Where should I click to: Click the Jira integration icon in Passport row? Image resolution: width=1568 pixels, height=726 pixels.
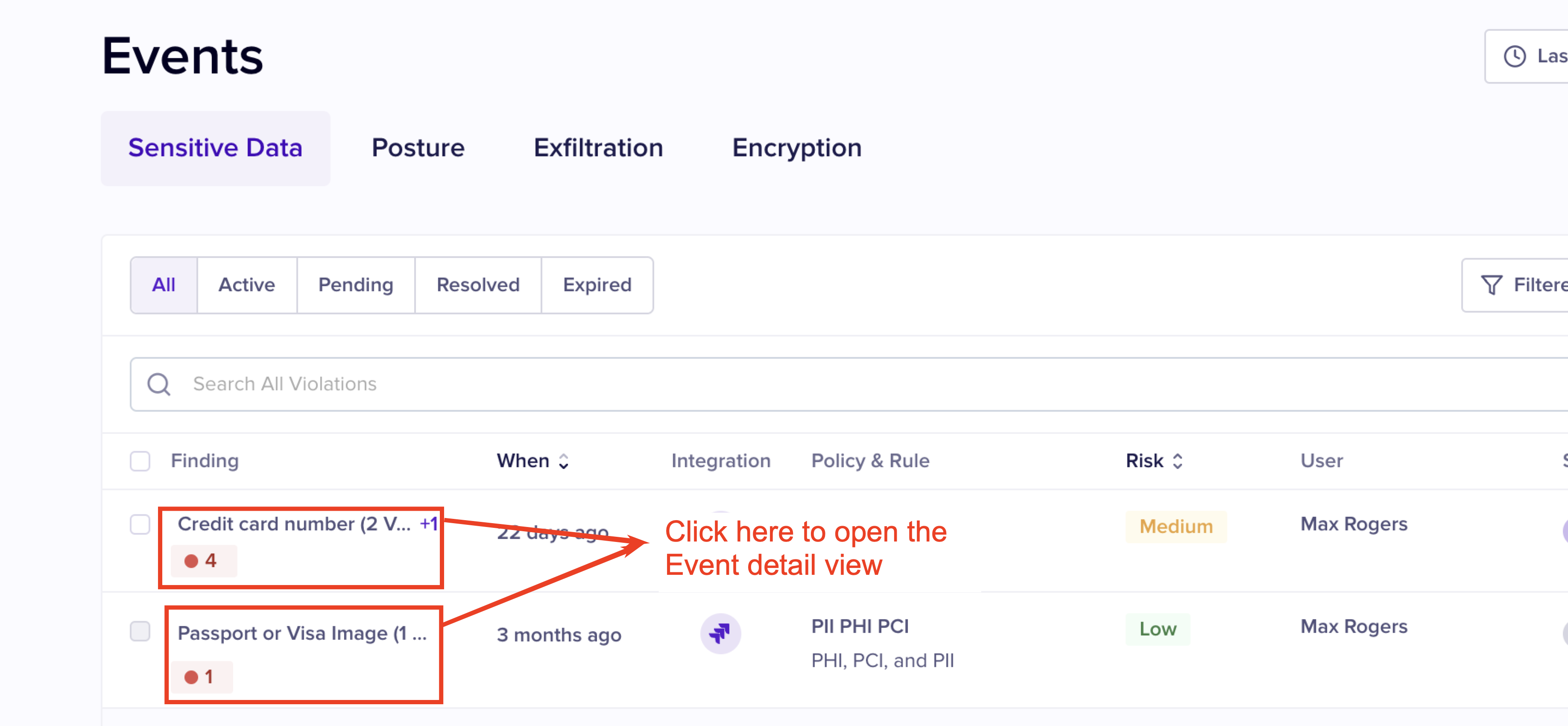point(720,633)
